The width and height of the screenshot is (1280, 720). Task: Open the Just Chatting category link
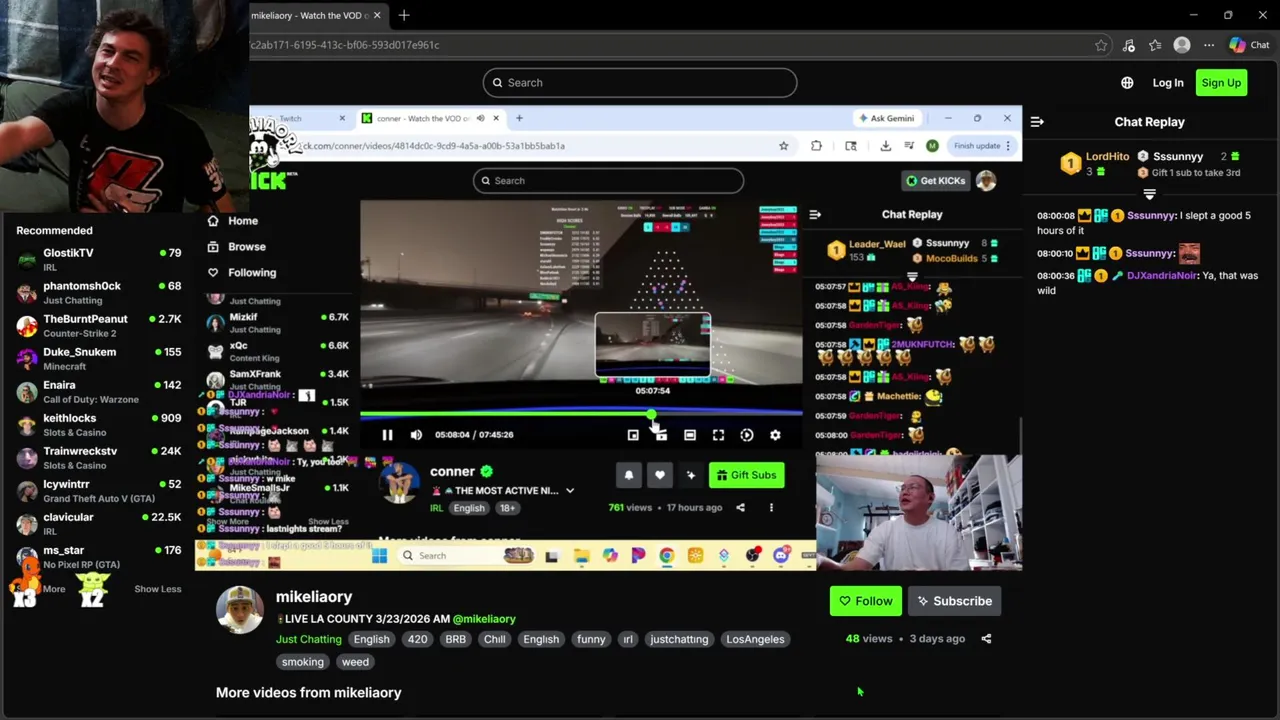[308, 639]
